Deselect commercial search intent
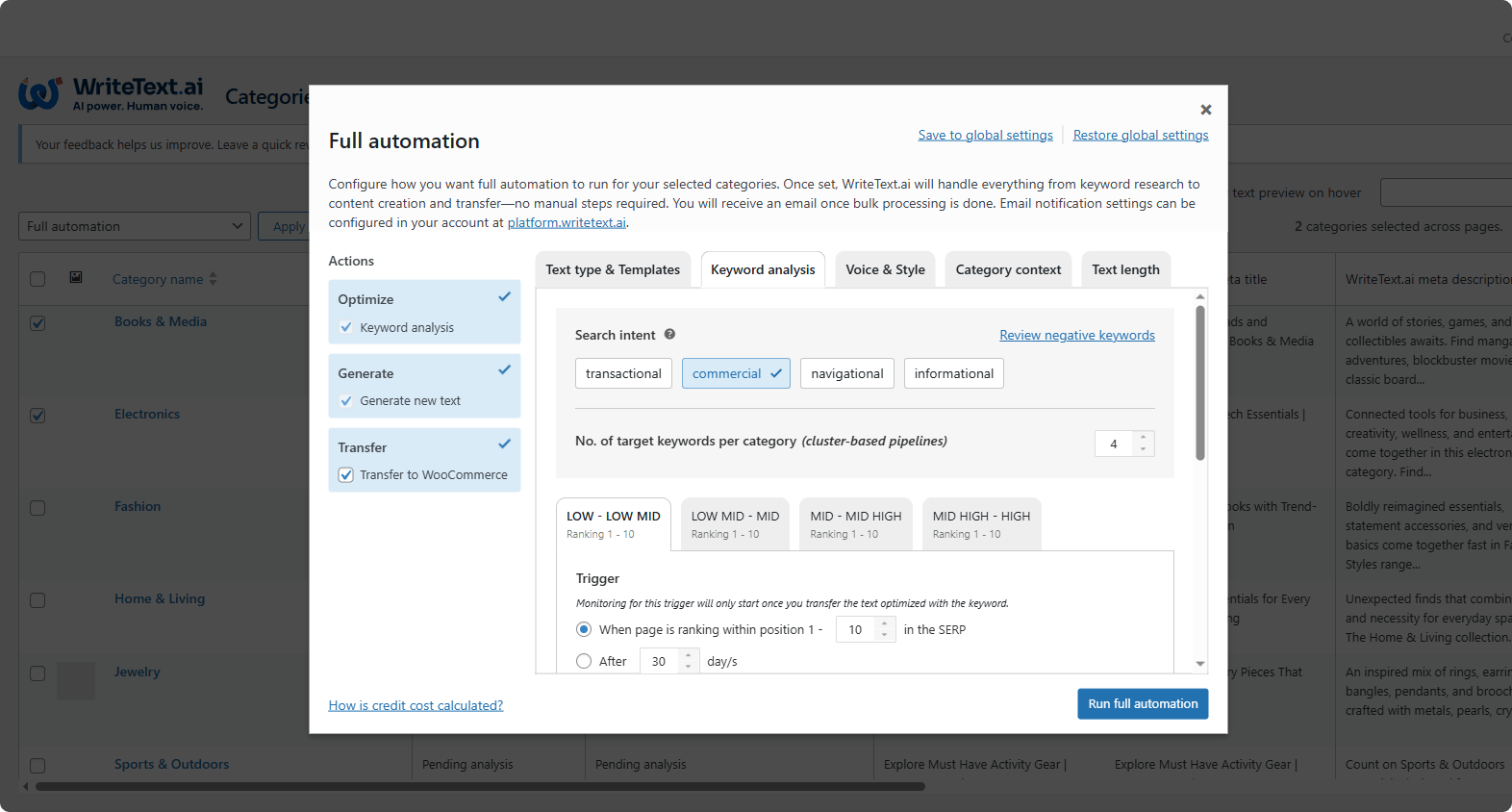 736,373
